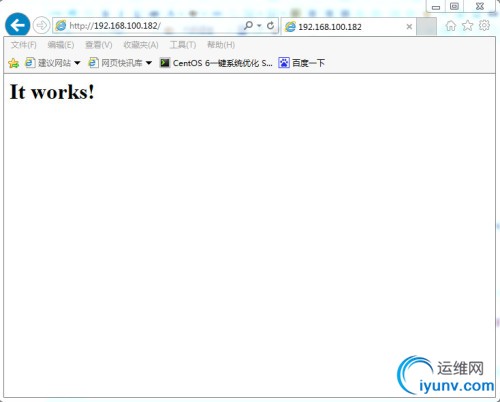Open the 网页快讯库 favorites item
Image resolution: width=500 pixels, height=402 pixels.
point(116,63)
